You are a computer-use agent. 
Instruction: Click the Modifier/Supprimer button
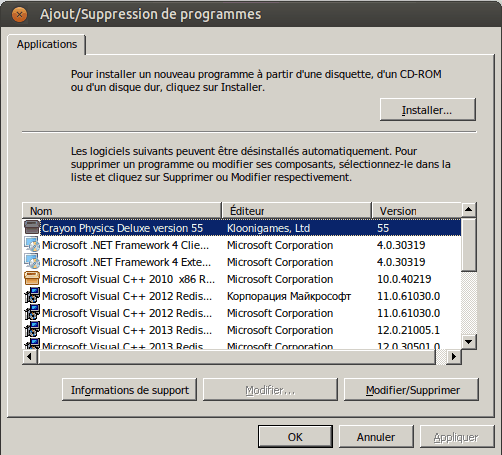[411, 390]
